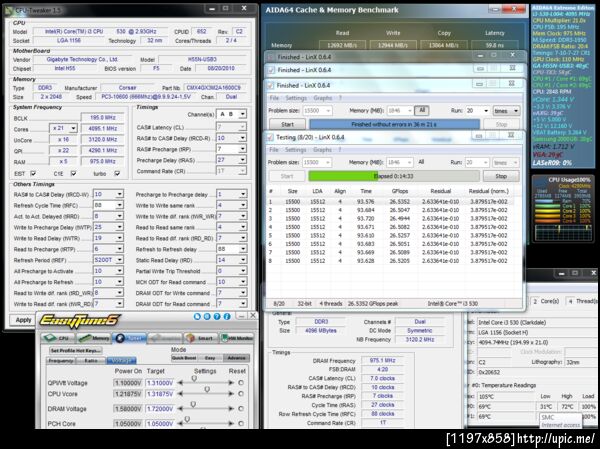Select the PCH Core reset radio button
Screen dimensions: 600x449
pos(241,423)
